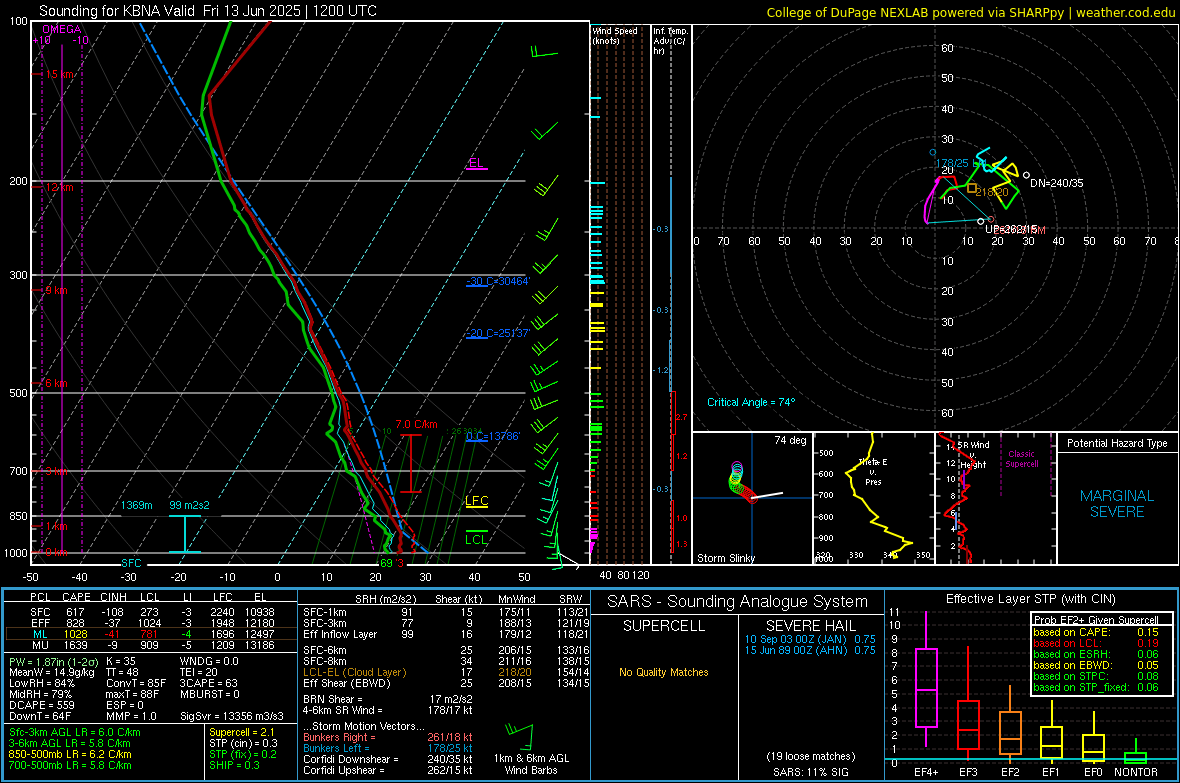Click the magenta EL level marker label
Viewport: 1180px width, 783px height.
476,163
